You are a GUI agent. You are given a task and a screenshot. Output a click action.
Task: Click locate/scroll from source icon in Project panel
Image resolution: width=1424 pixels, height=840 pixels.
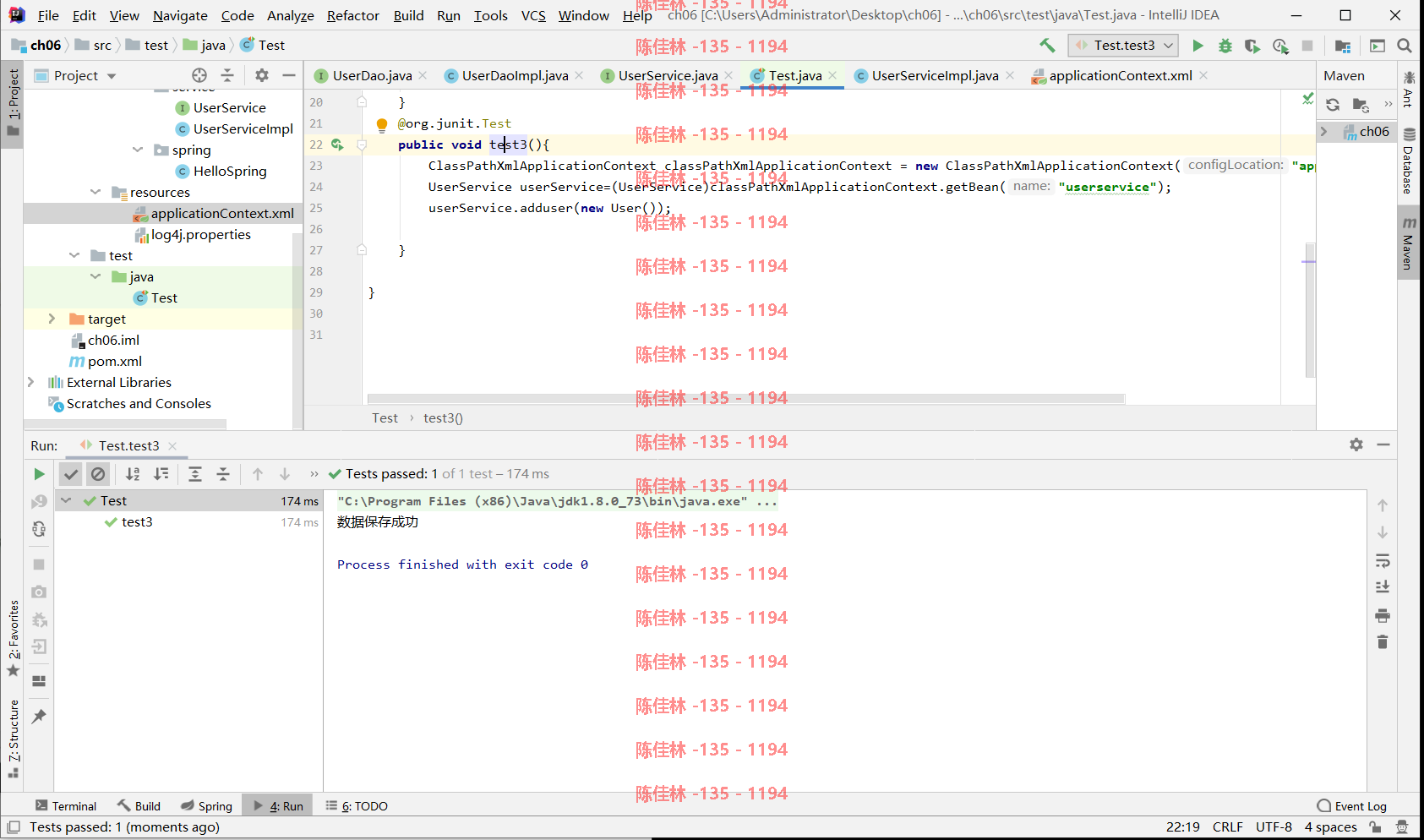coord(199,75)
